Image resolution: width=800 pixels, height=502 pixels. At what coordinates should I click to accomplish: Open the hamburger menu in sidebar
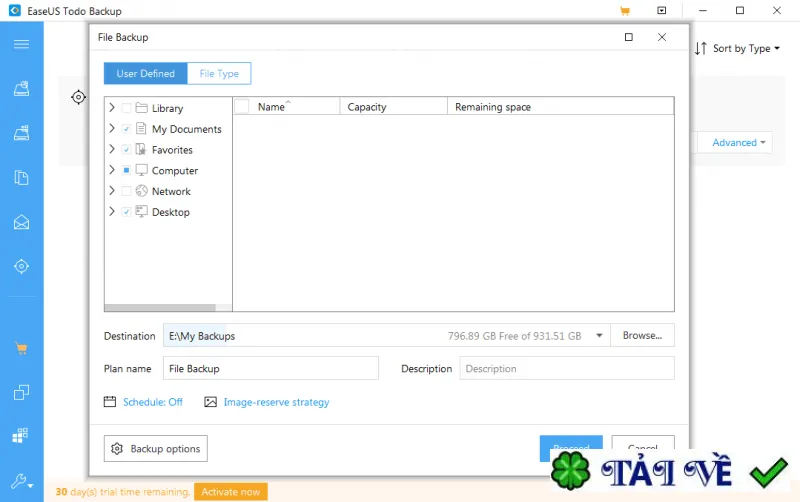tap(21, 44)
